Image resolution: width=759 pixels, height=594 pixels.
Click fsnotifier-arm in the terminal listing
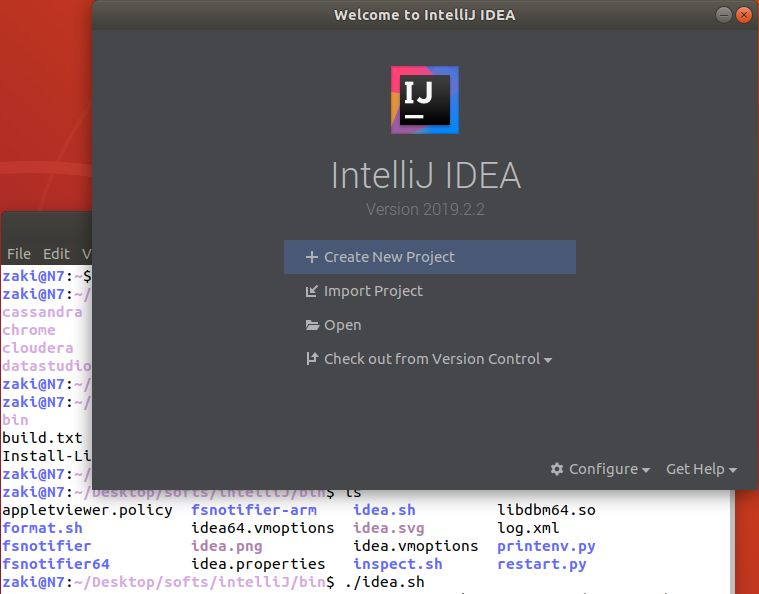[x=254, y=510]
